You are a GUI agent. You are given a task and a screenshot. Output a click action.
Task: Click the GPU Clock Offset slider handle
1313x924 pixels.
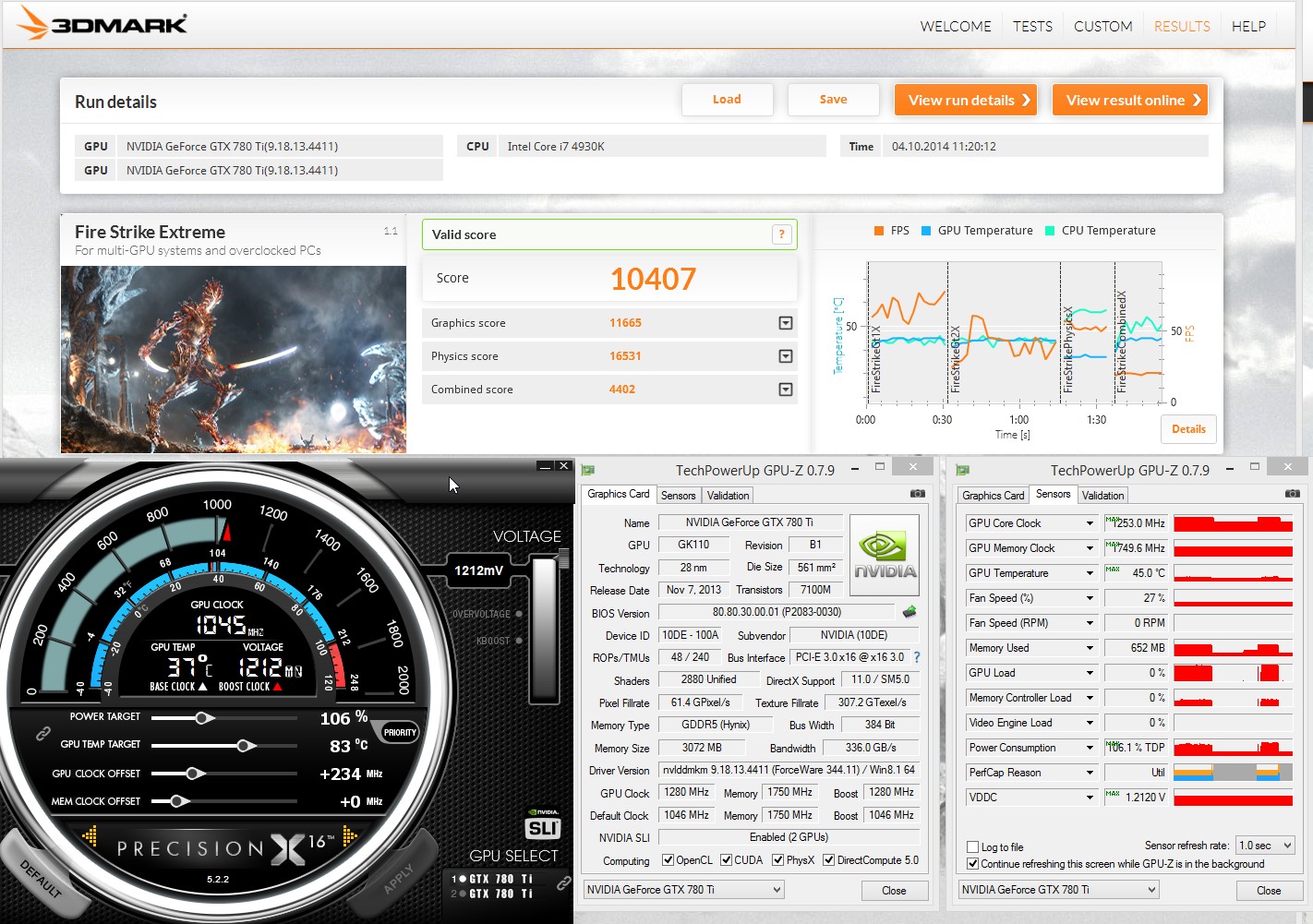point(194,774)
